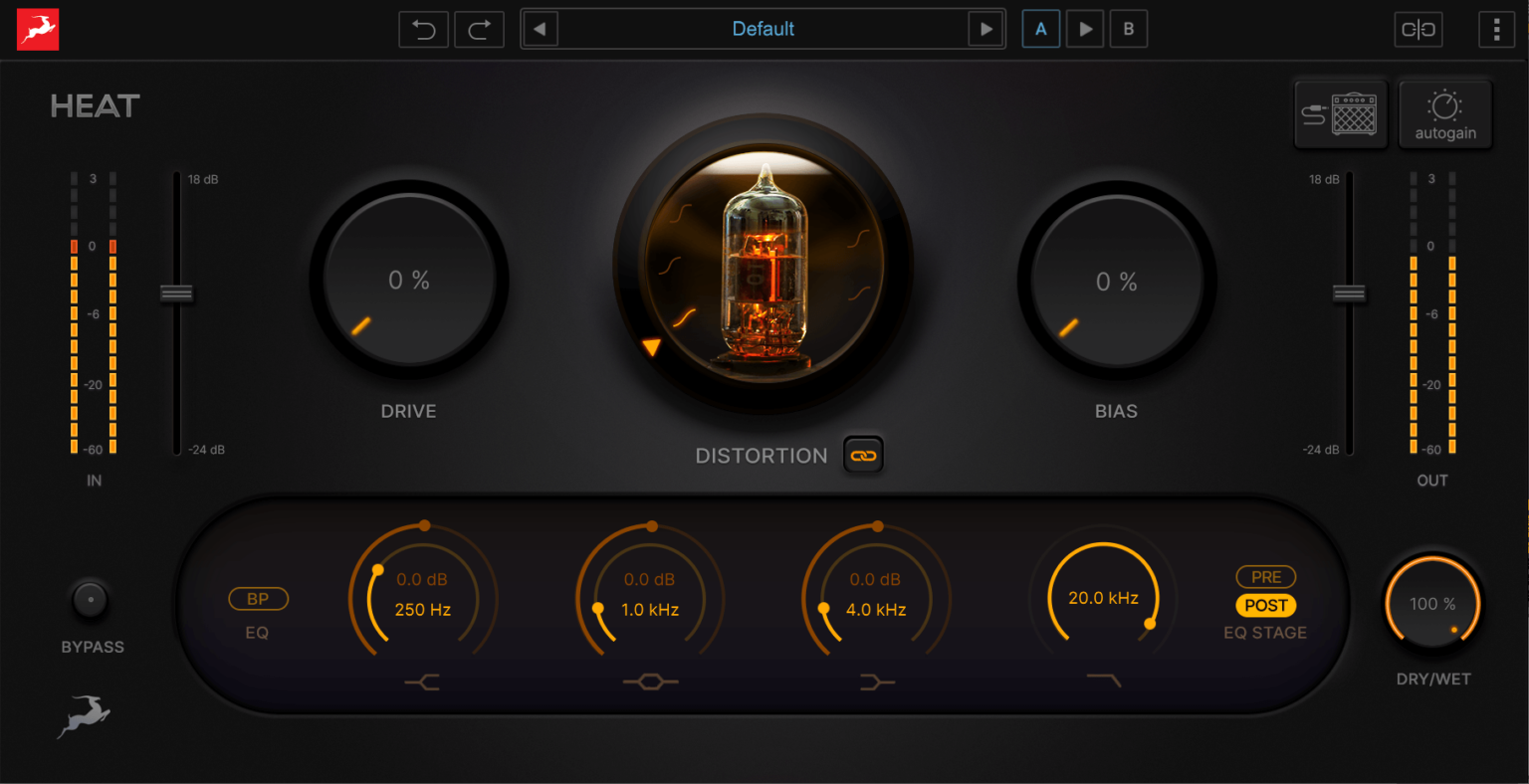Click the Antelope antelope logo at bottom left

[x=84, y=718]
